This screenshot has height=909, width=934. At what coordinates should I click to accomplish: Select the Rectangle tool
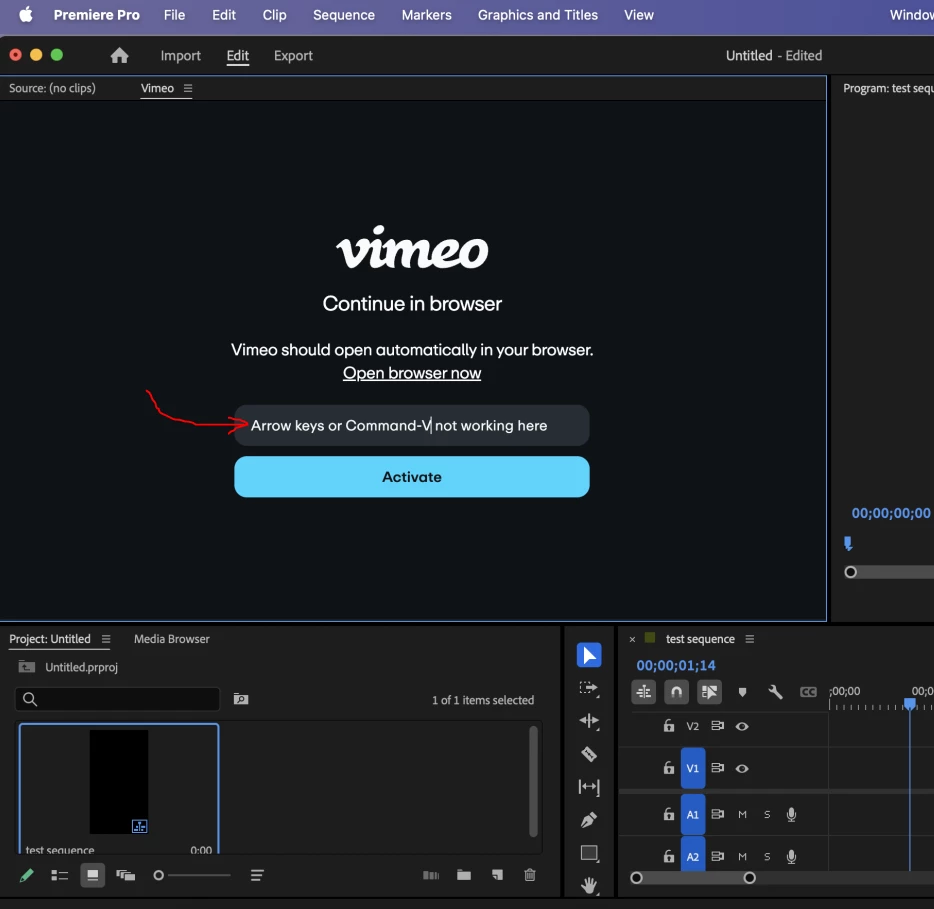pos(589,853)
